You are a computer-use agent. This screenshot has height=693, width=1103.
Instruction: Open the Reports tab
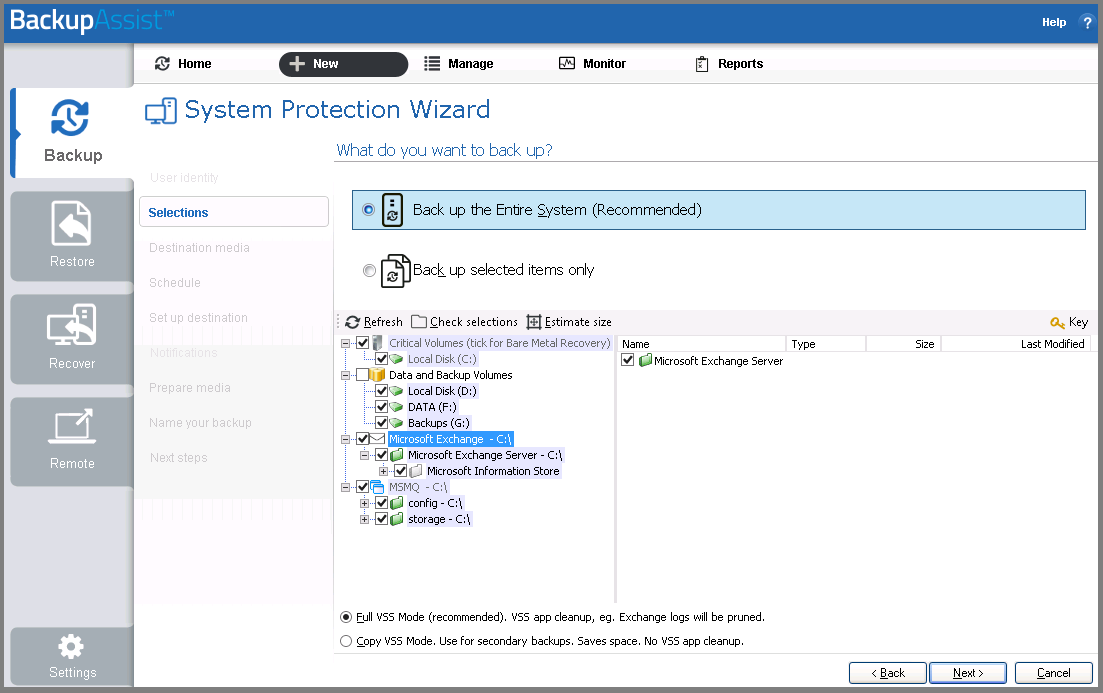729,64
